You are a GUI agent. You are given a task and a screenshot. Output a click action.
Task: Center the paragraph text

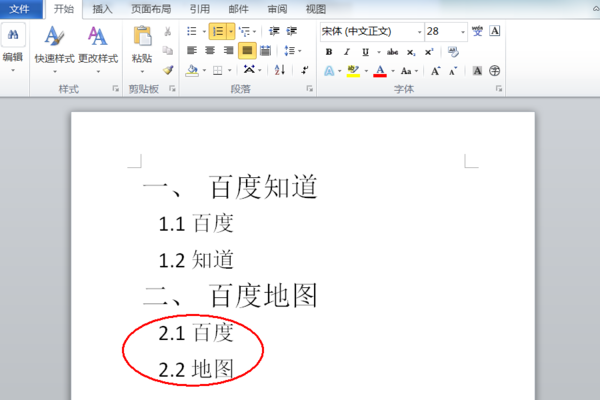click(x=210, y=51)
